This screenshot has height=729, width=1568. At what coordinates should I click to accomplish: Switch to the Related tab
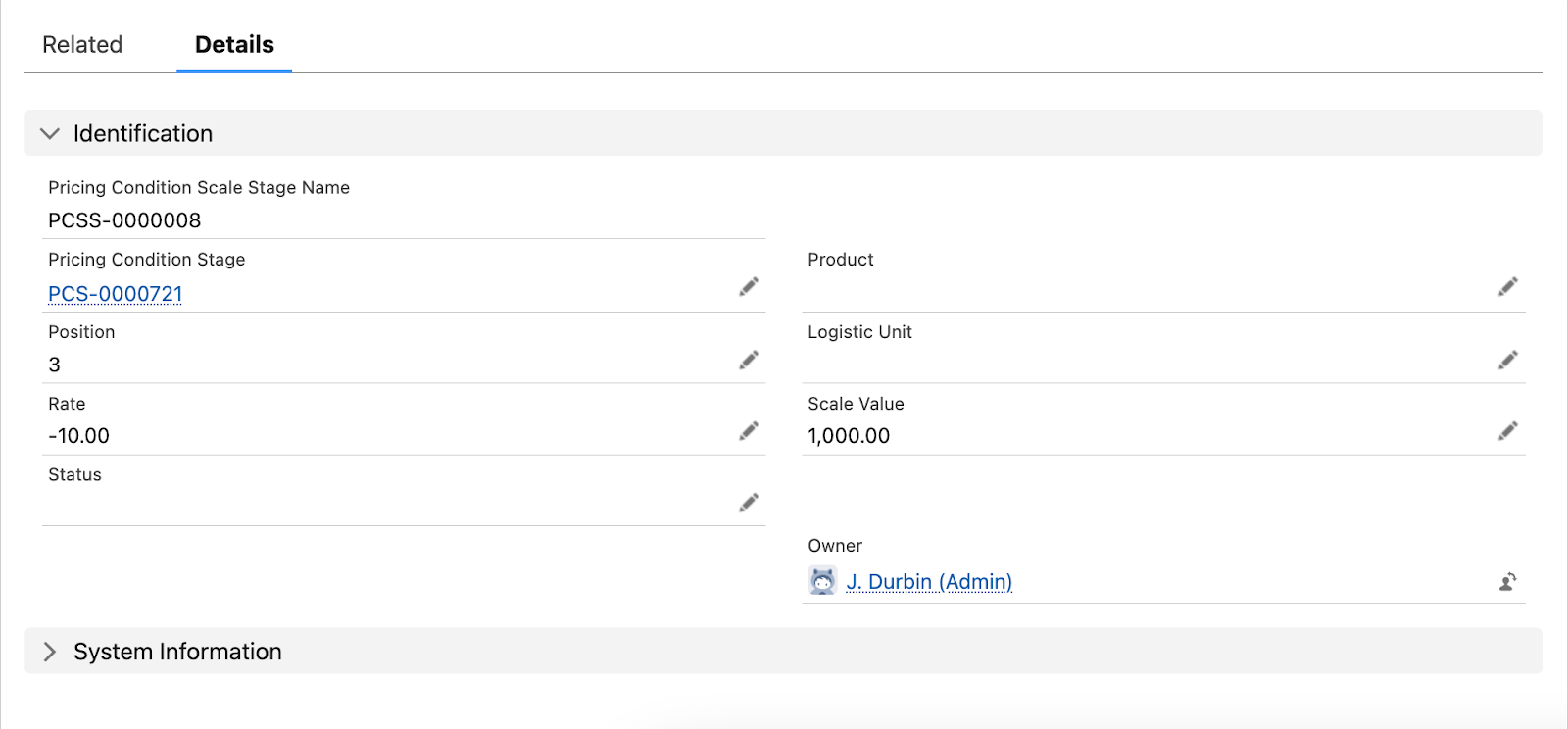tap(82, 45)
